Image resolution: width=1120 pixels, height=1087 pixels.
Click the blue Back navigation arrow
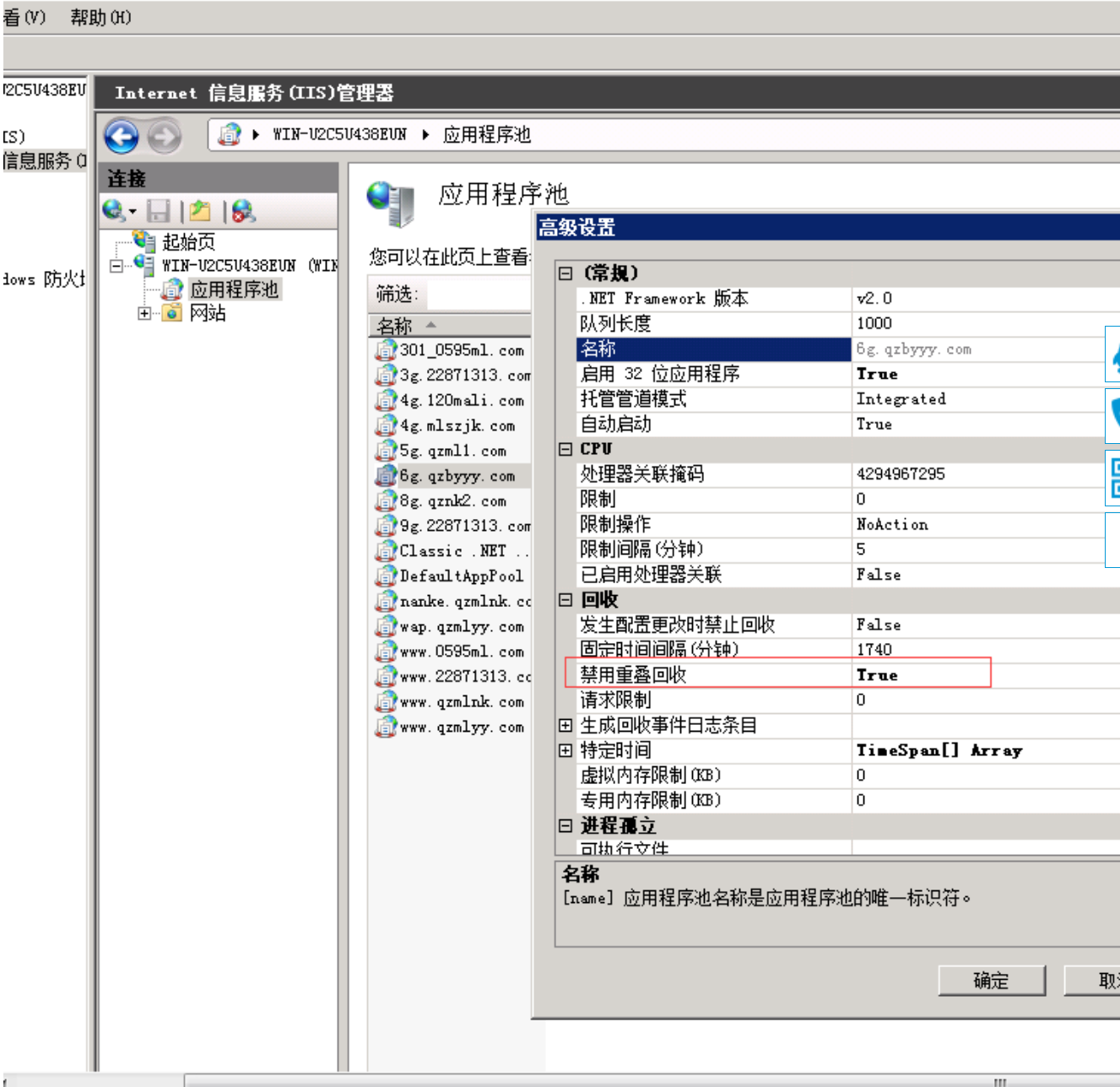(x=122, y=136)
